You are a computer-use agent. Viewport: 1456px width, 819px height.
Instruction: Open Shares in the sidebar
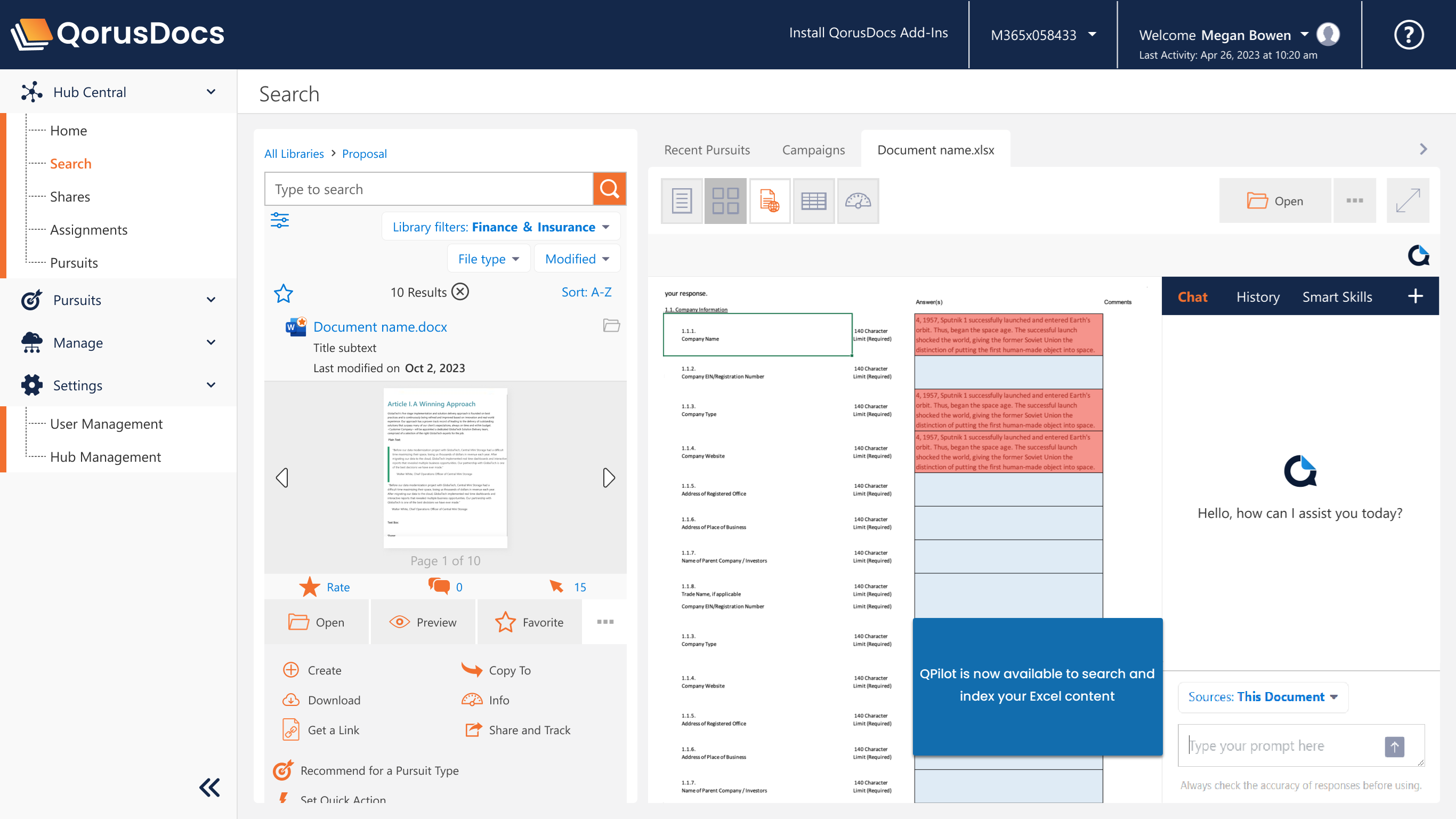click(x=70, y=197)
